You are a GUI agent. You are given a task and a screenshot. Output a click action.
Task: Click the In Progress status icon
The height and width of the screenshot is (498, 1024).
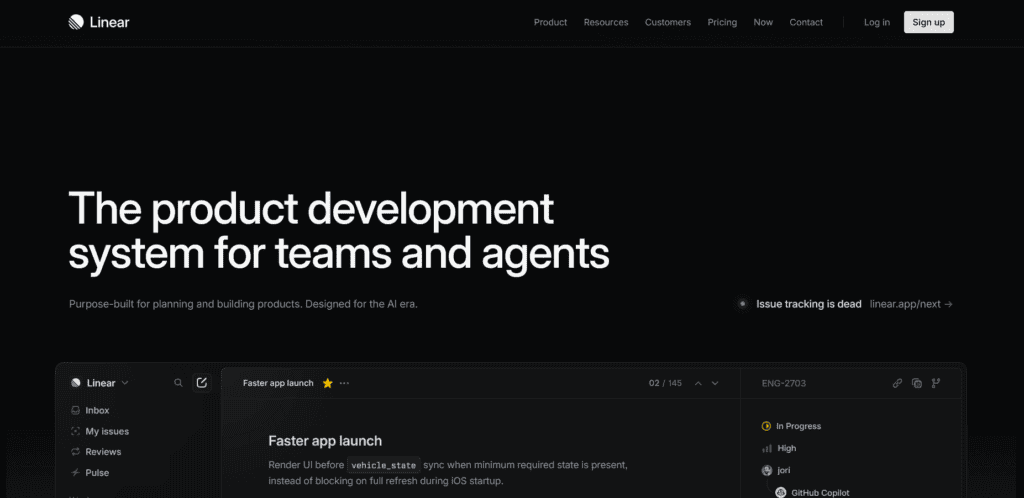click(767, 426)
